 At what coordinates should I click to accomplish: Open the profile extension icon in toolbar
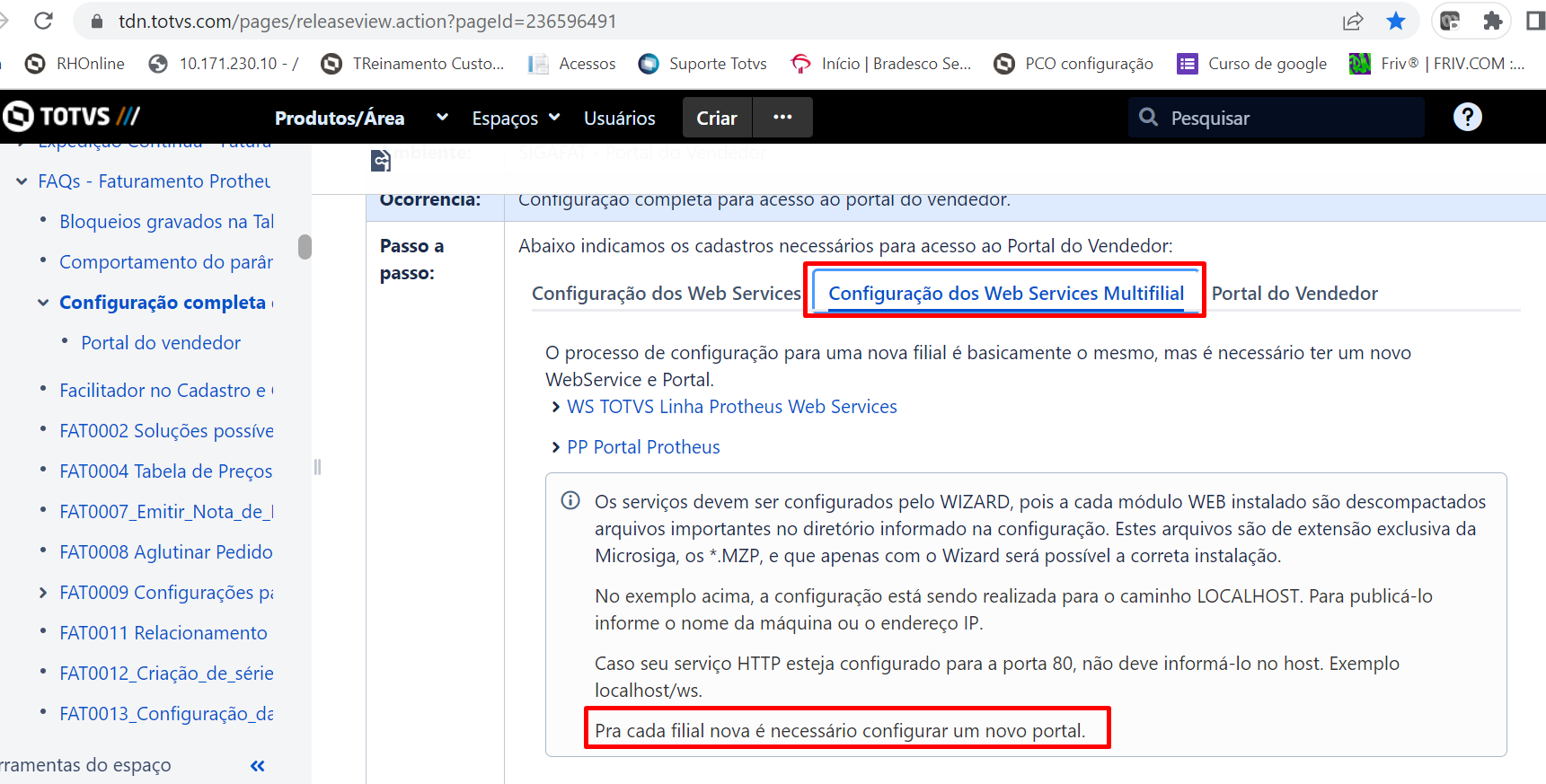(1450, 21)
